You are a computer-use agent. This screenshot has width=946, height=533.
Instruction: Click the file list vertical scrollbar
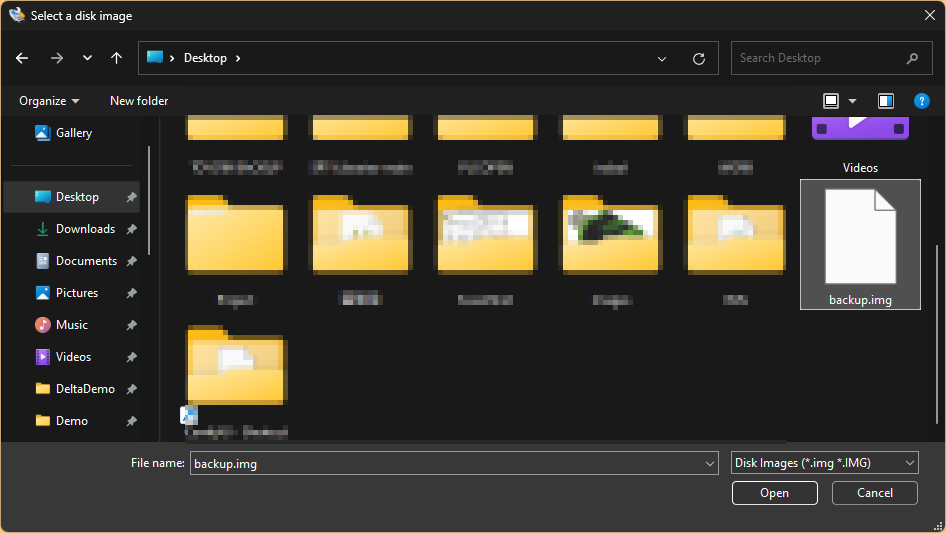pos(937,335)
